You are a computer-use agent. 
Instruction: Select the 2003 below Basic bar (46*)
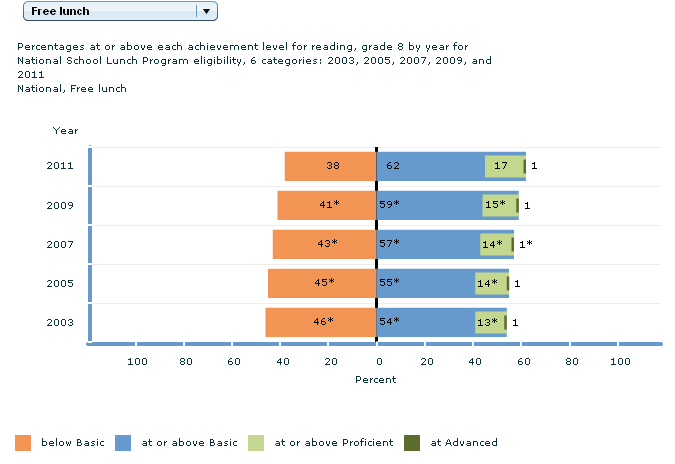[x=321, y=322]
